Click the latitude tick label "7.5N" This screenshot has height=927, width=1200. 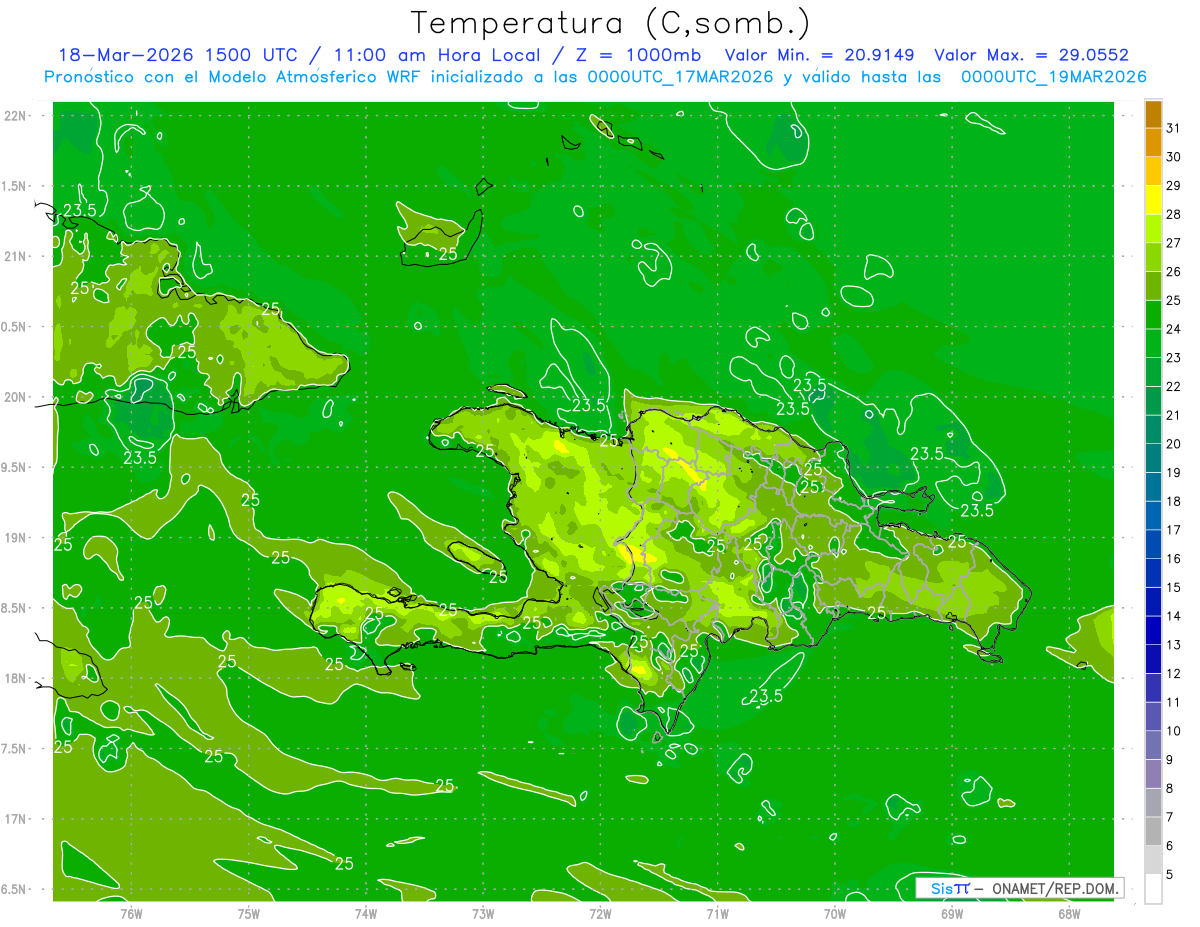click(x=15, y=749)
